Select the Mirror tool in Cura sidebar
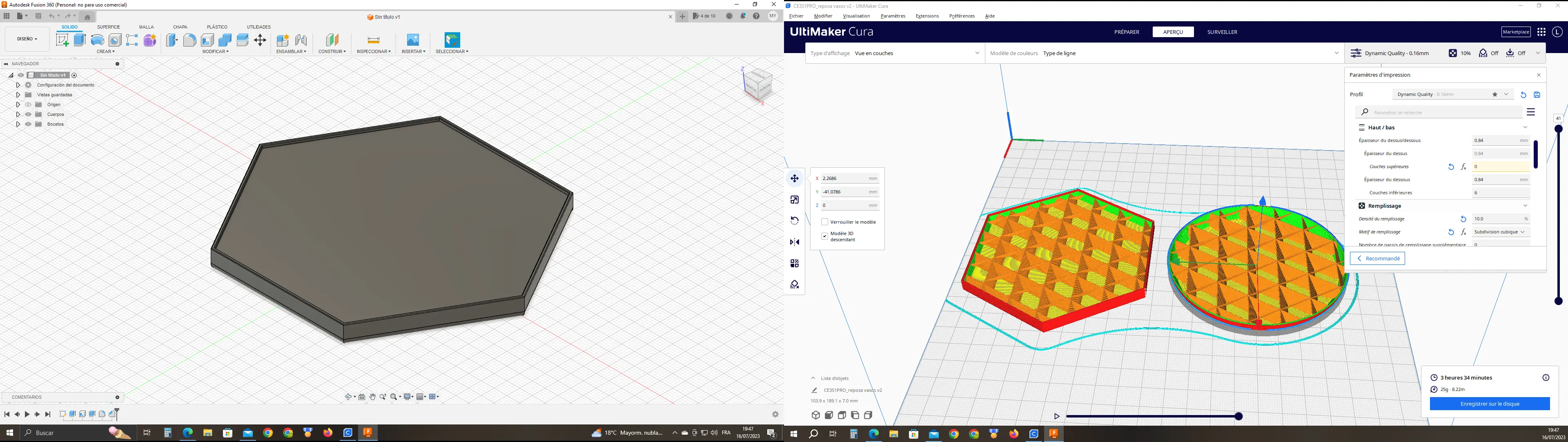Viewport: 1568px width, 442px height. pos(794,242)
